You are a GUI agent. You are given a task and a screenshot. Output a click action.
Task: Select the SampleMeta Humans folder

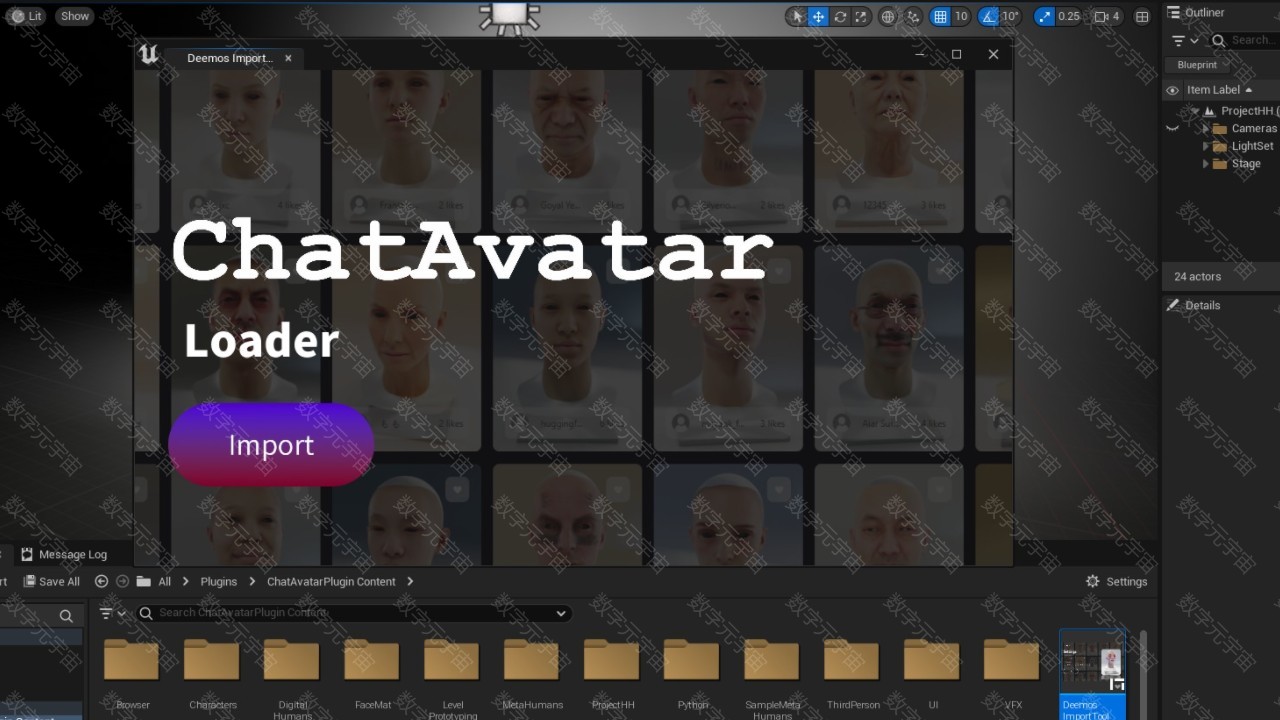[772, 678]
